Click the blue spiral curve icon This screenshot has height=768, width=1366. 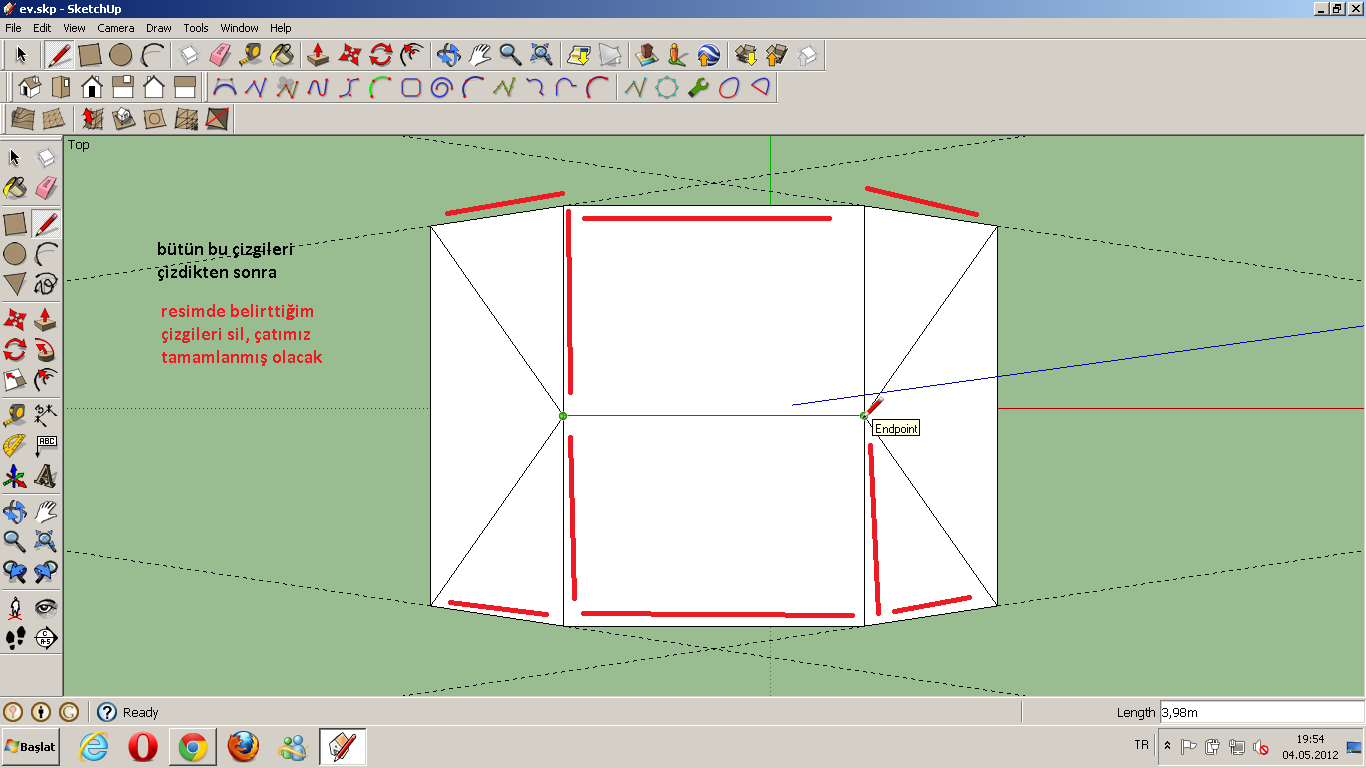click(441, 87)
